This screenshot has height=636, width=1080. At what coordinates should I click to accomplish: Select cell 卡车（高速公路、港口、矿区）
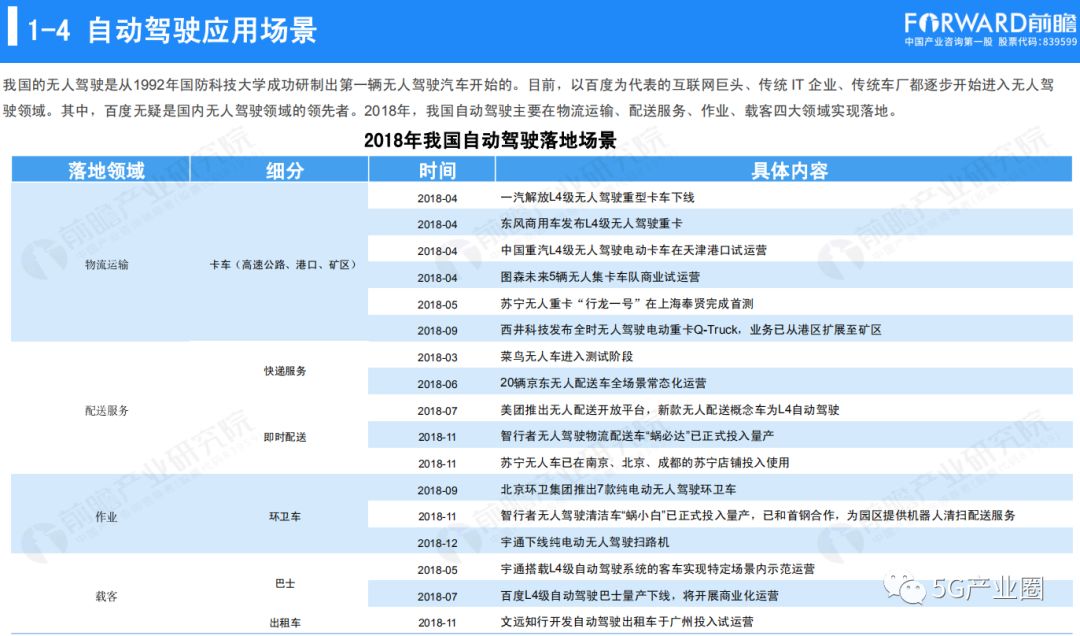tap(285, 265)
